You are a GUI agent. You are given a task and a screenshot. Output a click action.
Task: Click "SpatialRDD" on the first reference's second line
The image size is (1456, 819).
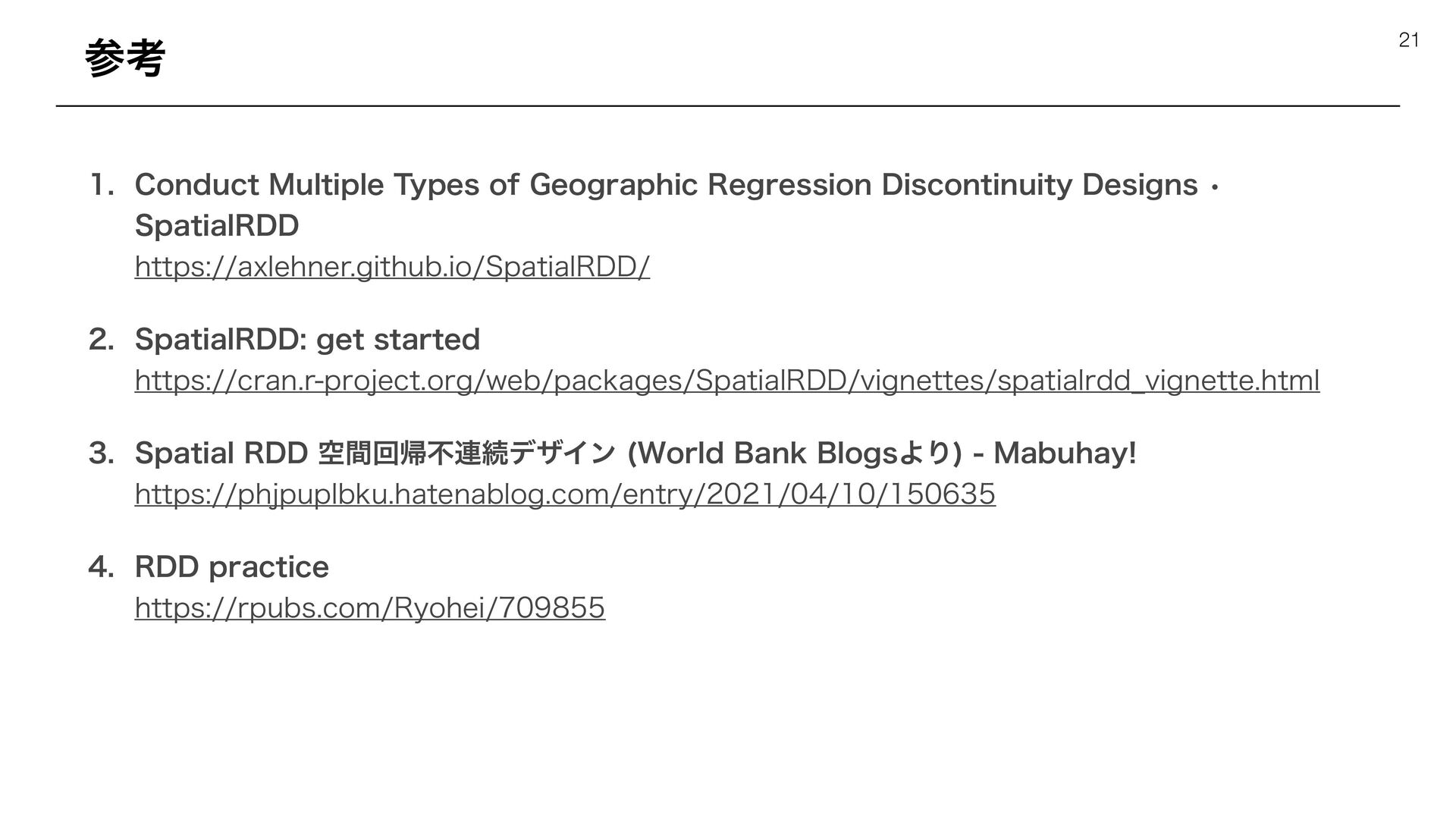point(217,225)
